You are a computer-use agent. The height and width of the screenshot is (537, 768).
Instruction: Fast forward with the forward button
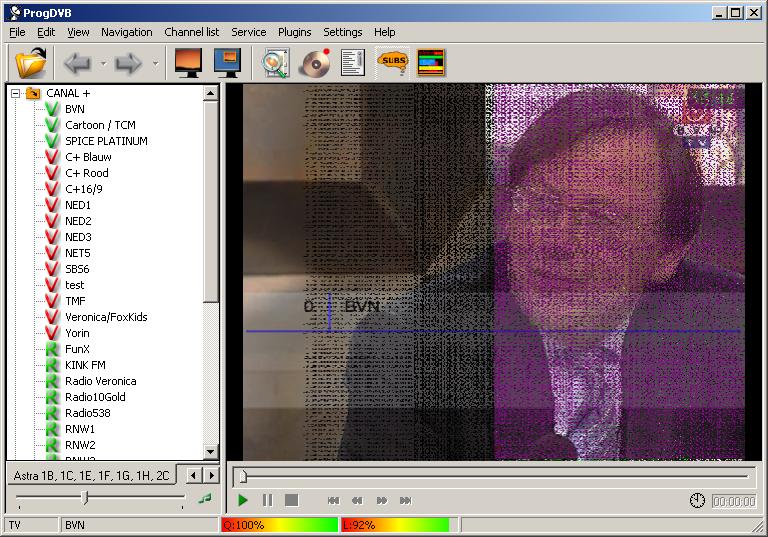point(382,501)
